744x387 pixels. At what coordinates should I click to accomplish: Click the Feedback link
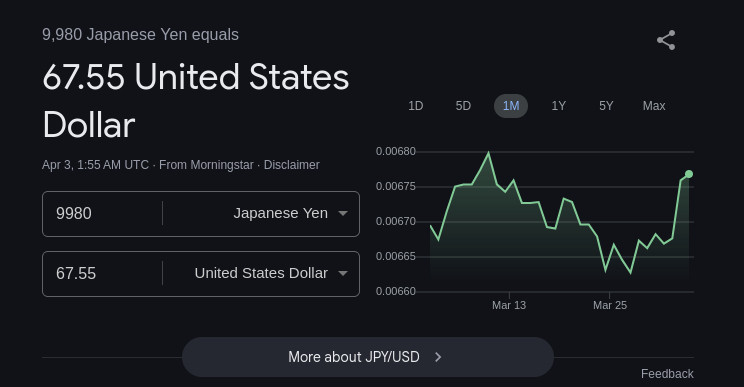[667, 374]
